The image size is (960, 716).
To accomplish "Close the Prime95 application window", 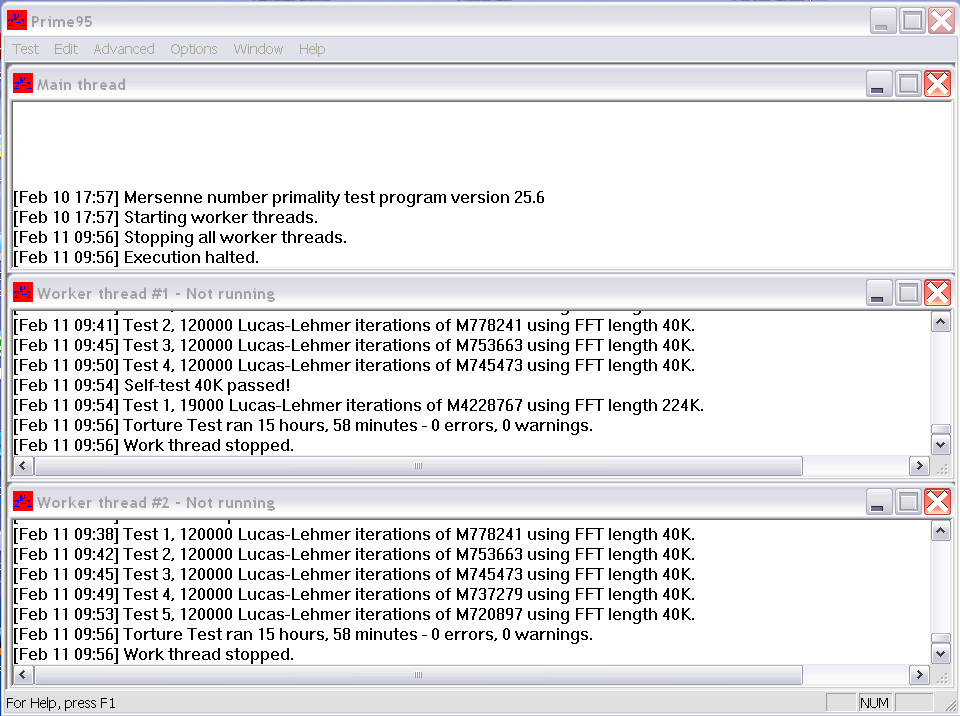I will [942, 21].
